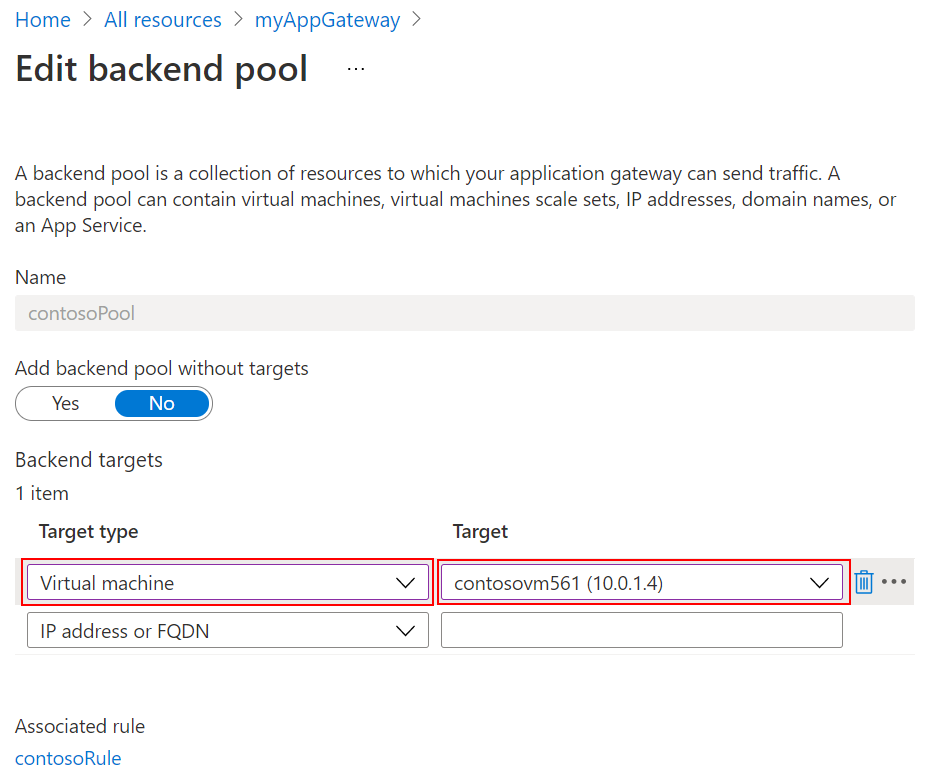Select Yes for backend pool without targets

click(65, 403)
